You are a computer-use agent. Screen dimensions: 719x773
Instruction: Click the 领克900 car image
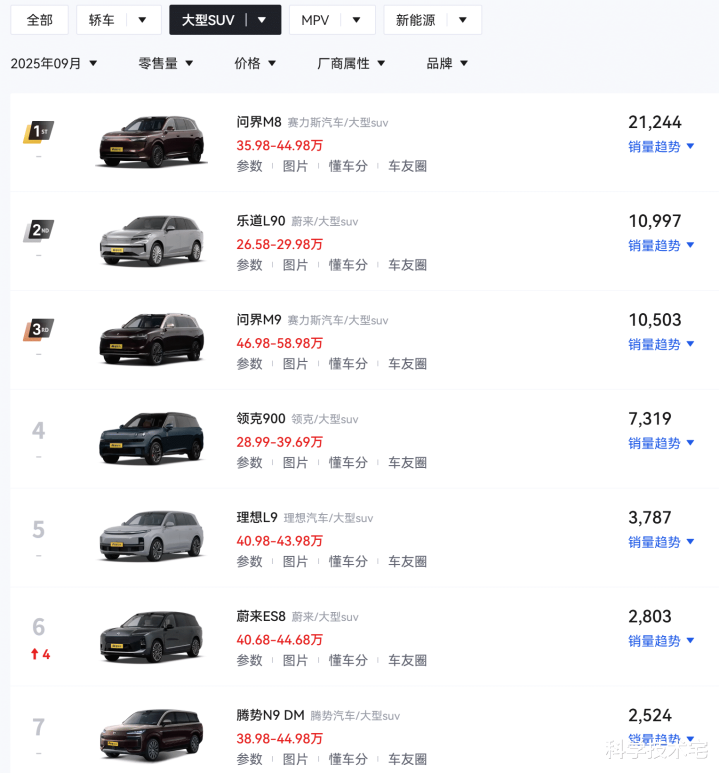pyautogui.click(x=151, y=438)
